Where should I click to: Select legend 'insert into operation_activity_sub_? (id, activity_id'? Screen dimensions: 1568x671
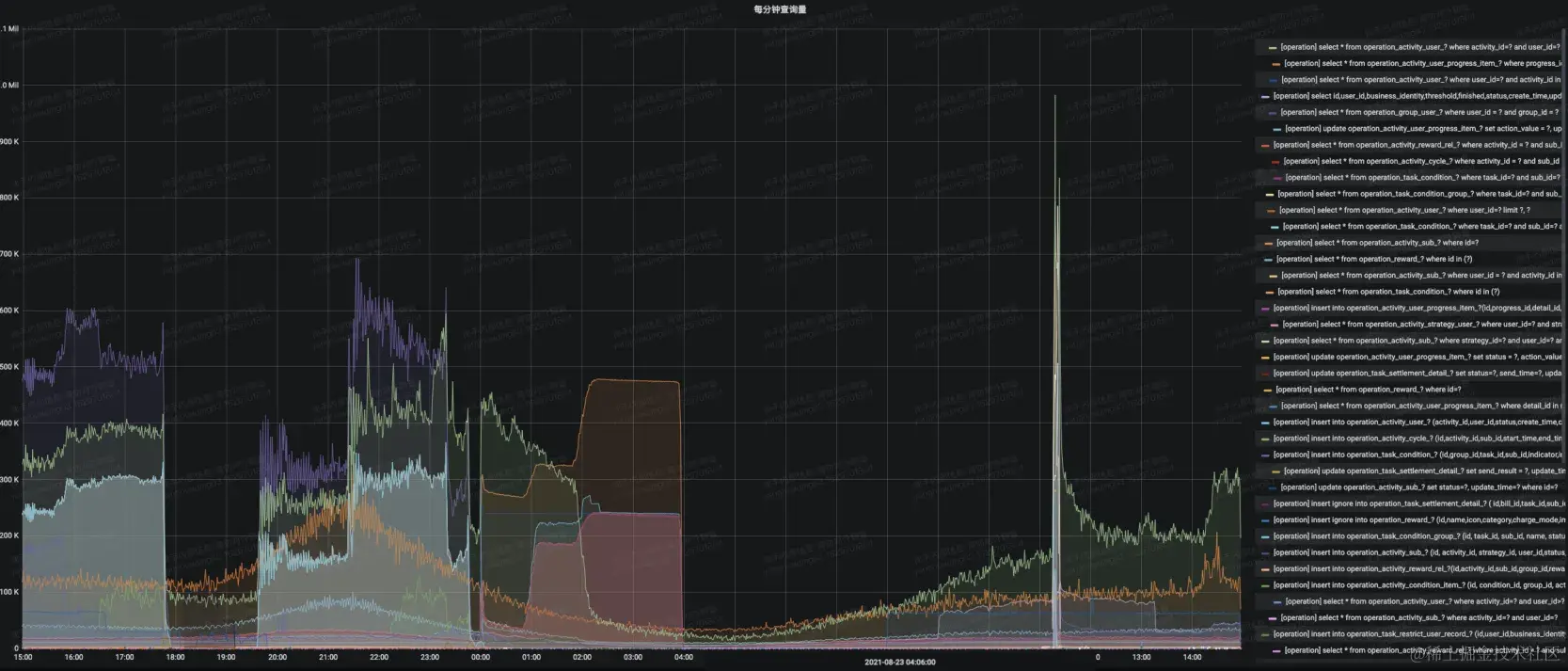pyautogui.click(x=1418, y=552)
